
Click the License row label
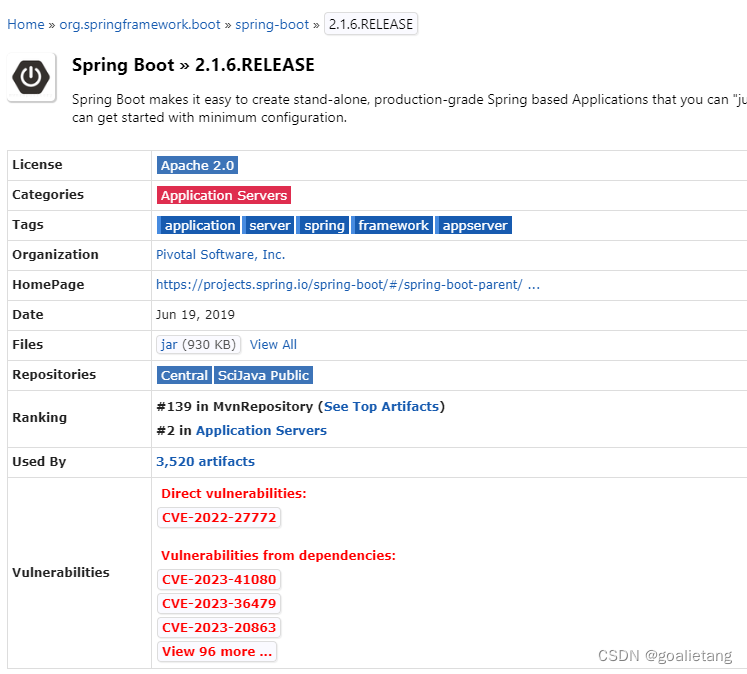click(37, 165)
